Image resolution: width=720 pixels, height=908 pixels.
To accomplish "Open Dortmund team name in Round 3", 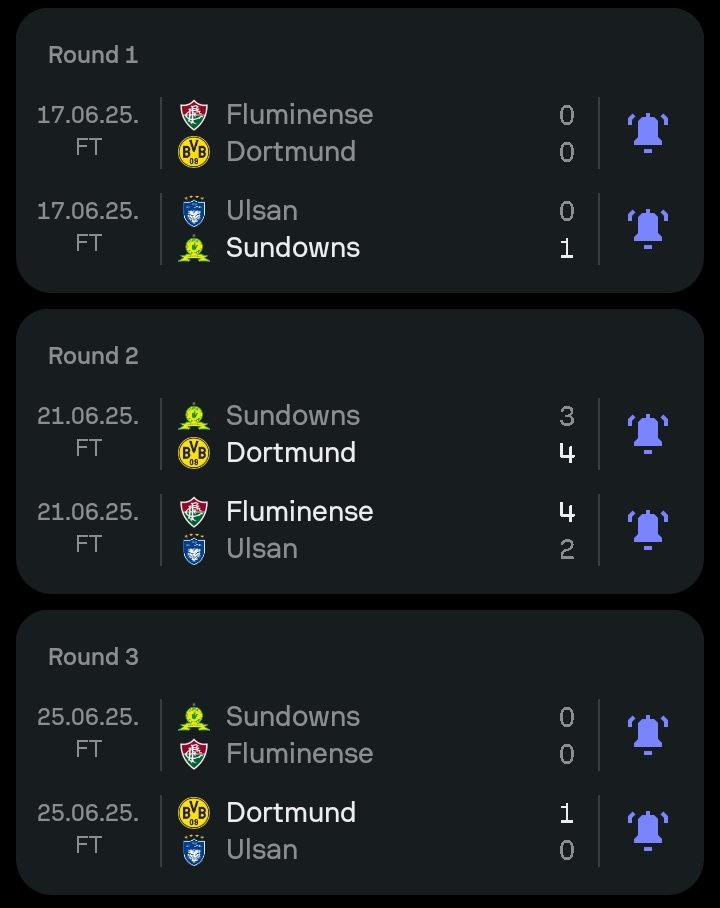I will [x=291, y=813].
